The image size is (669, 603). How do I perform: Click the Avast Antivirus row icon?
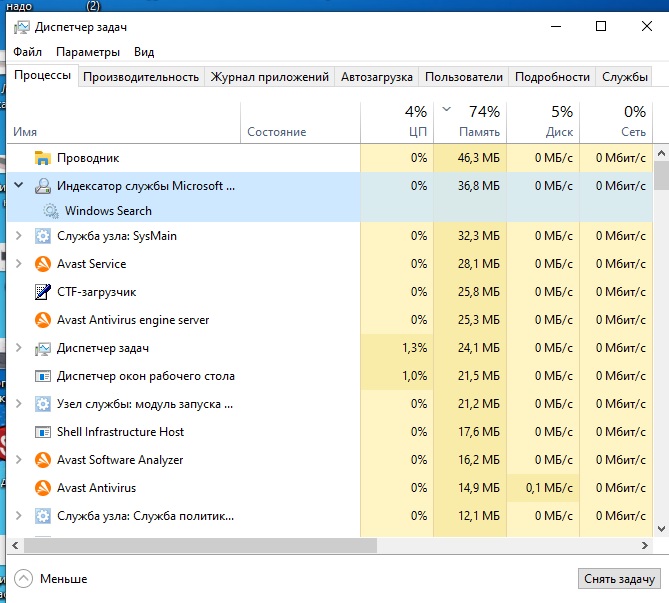(42, 488)
